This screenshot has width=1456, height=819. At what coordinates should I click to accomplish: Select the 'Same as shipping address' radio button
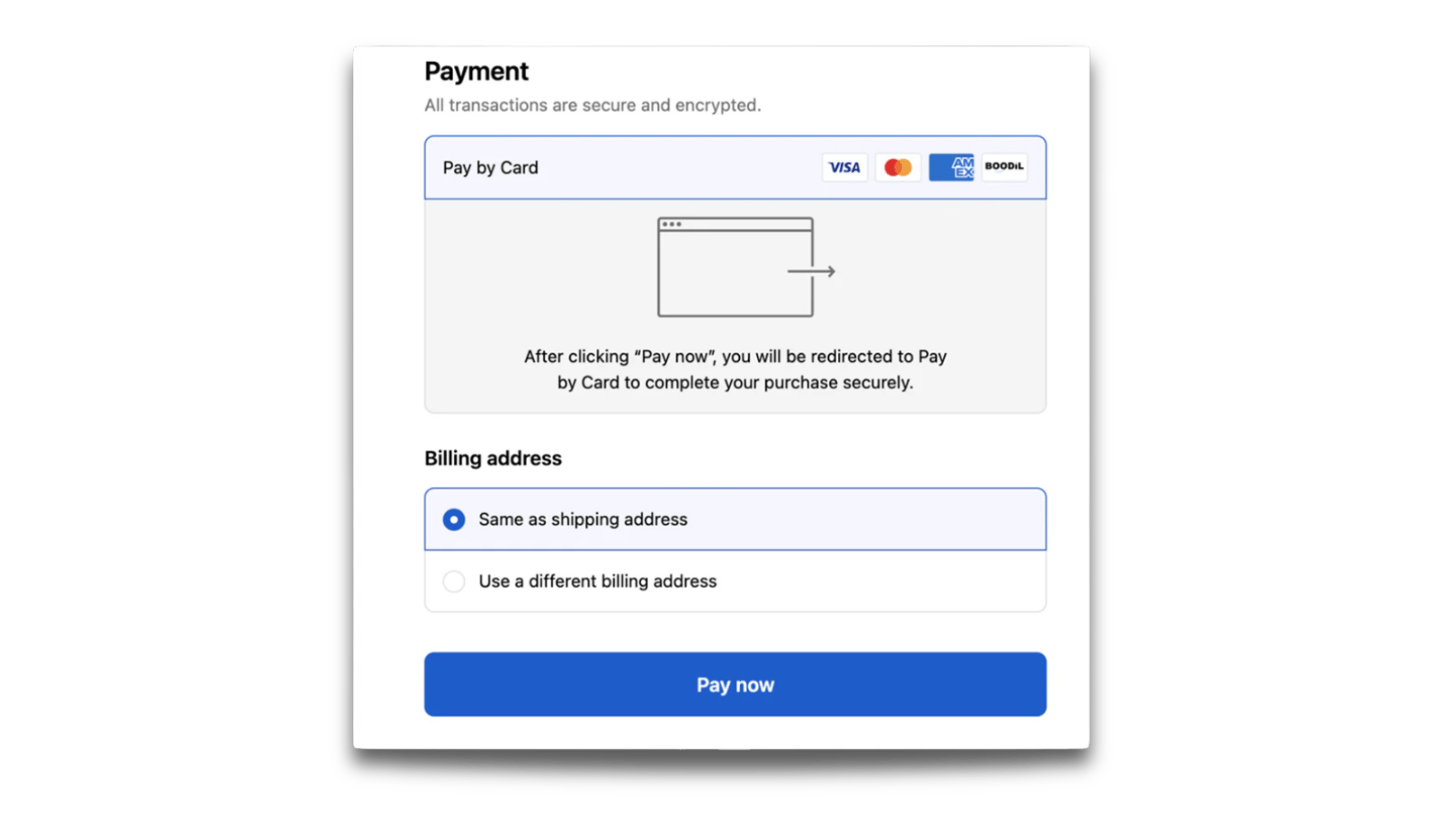(x=454, y=520)
